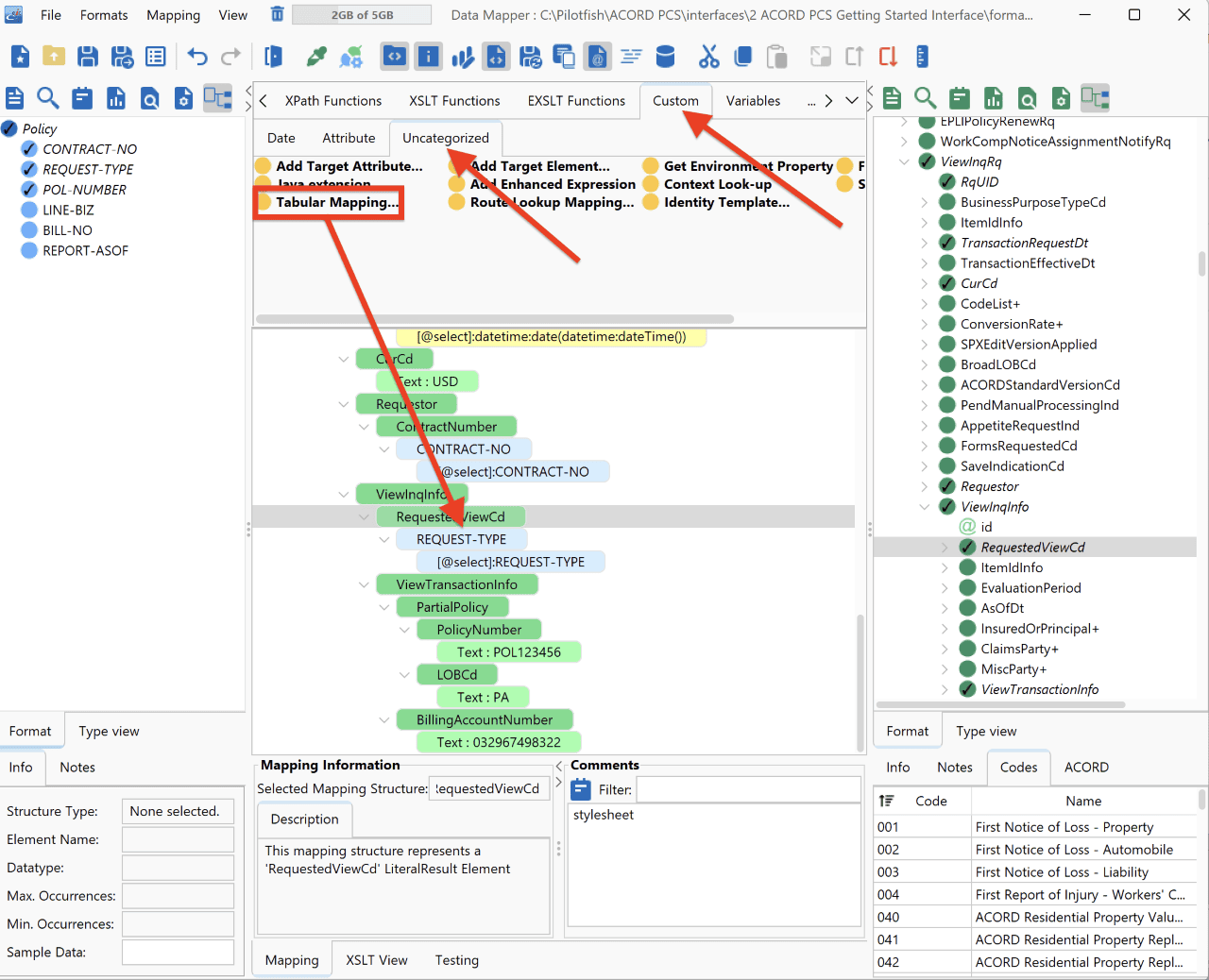
Task: Click the blue gear document icon in source panel
Action: pyautogui.click(x=184, y=98)
